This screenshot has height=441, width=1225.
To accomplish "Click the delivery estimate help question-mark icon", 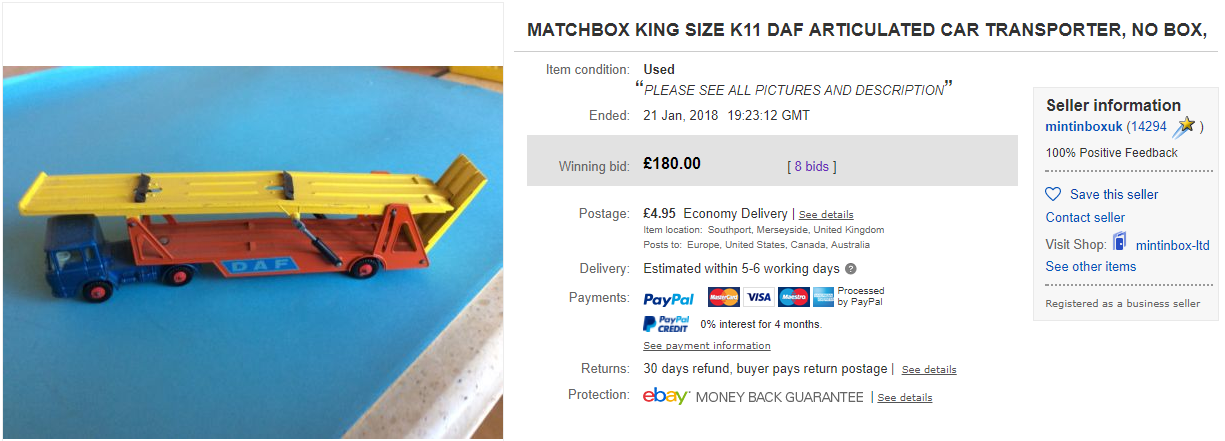I will (x=851, y=269).
